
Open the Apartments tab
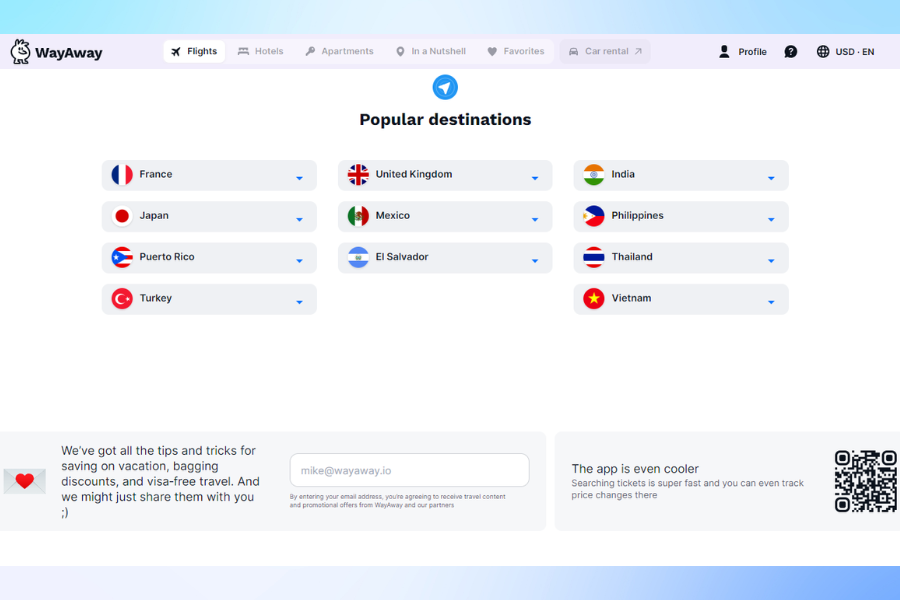pos(339,52)
